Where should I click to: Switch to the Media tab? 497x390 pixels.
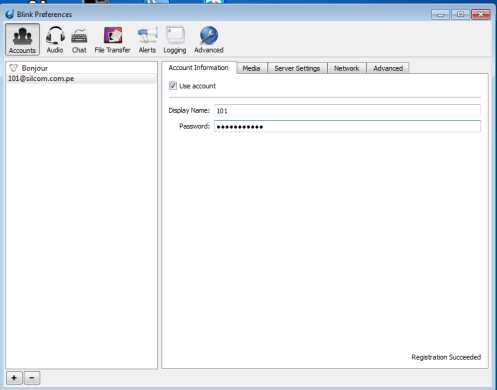pyautogui.click(x=251, y=68)
